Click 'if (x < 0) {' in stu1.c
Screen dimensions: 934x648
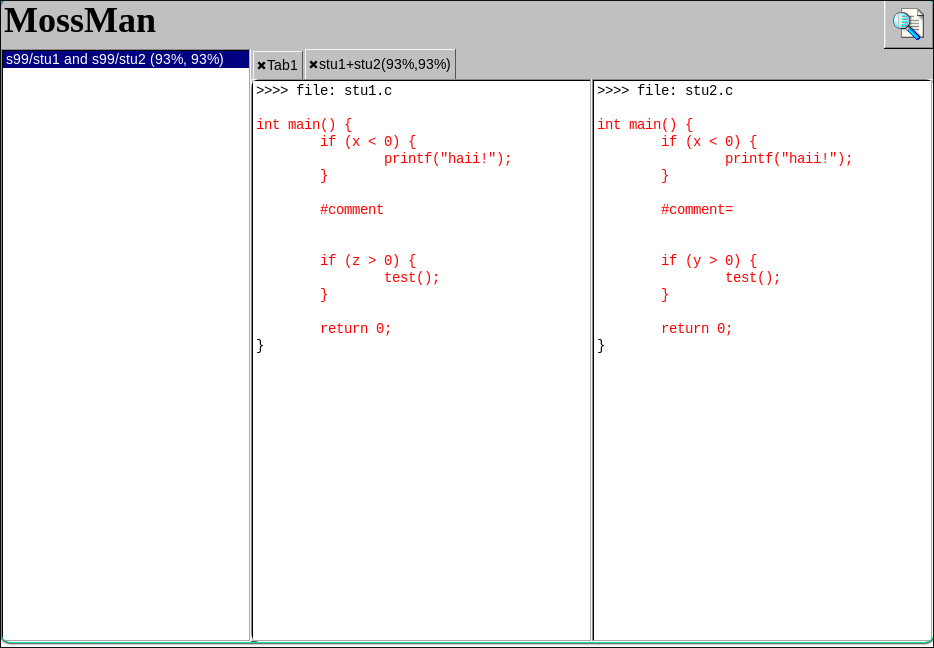(368, 142)
